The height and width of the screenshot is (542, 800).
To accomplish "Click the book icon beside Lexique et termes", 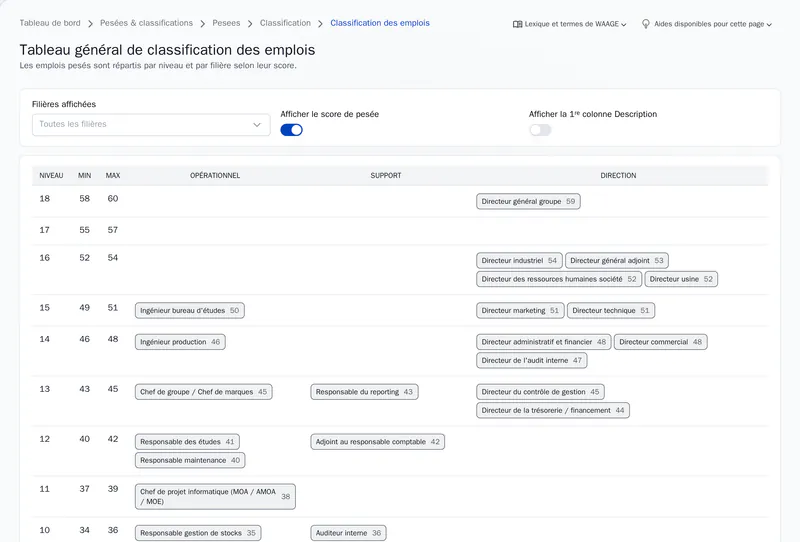I will point(517,24).
